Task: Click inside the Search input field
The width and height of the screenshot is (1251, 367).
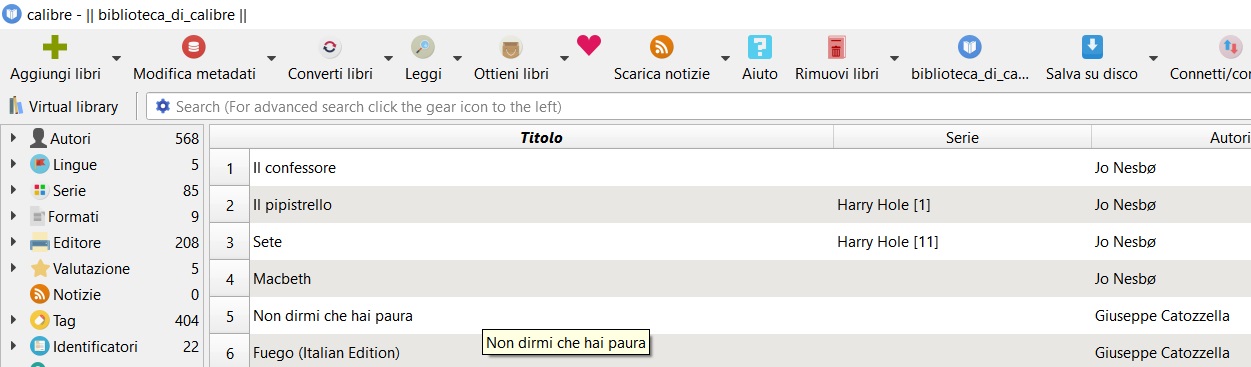Action: pyautogui.click(x=700, y=106)
